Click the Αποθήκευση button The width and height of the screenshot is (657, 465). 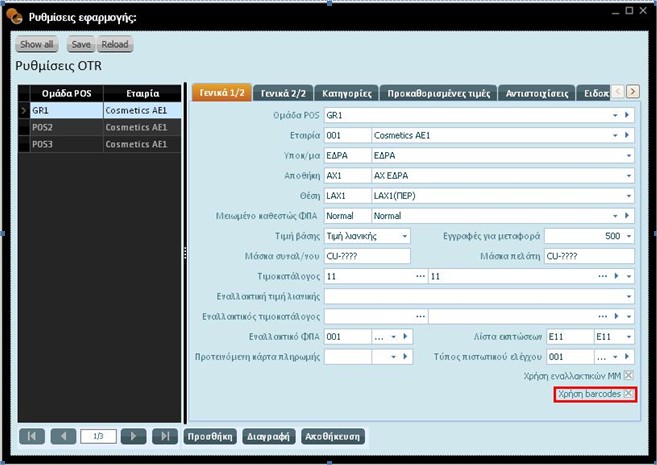(333, 437)
